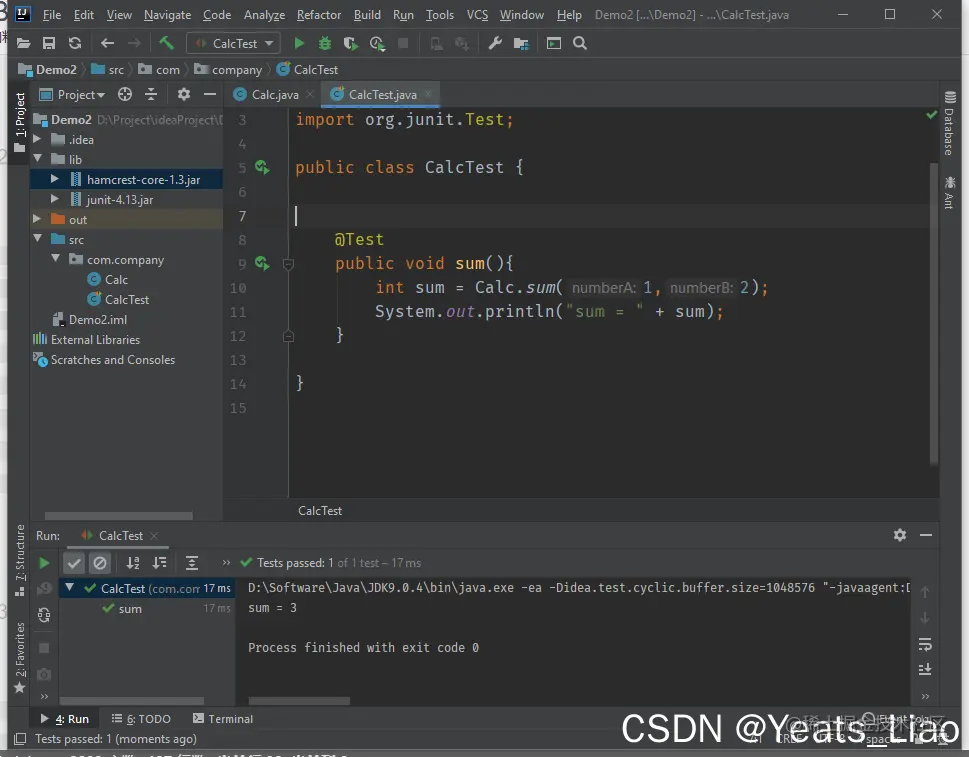Toggle the Favorites side tool window
The image size is (969, 757).
coord(20,658)
